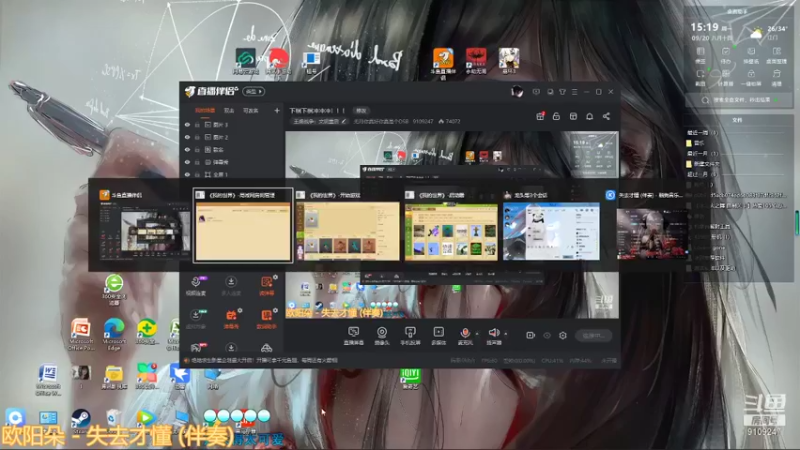Mute the speaker in the streaming toolbar
Viewport: 800px width, 450px height.
tap(493, 333)
